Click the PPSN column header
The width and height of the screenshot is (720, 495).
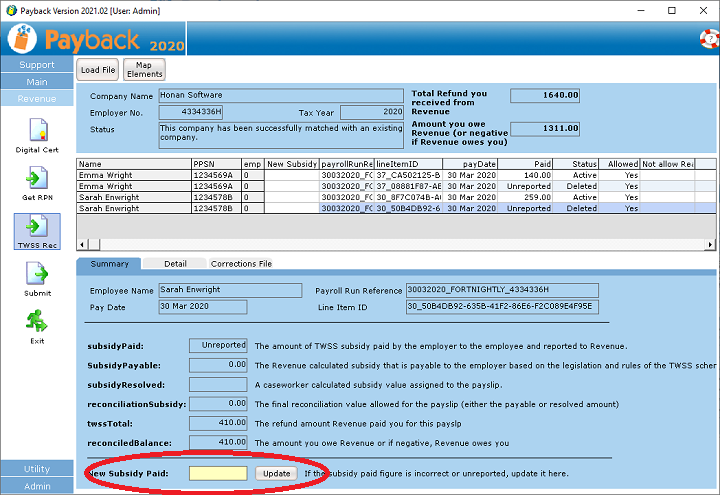point(216,164)
